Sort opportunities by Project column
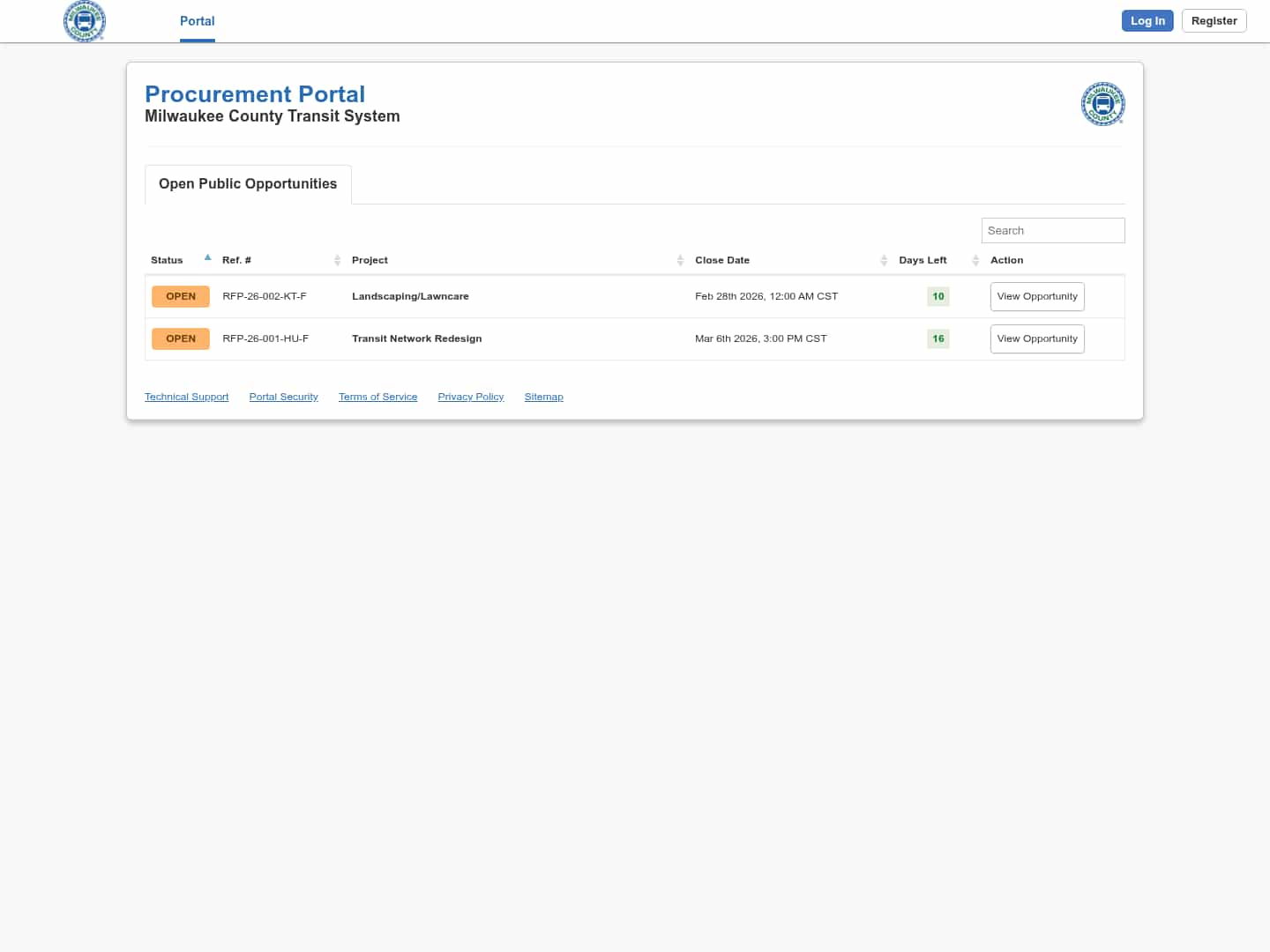 point(370,260)
